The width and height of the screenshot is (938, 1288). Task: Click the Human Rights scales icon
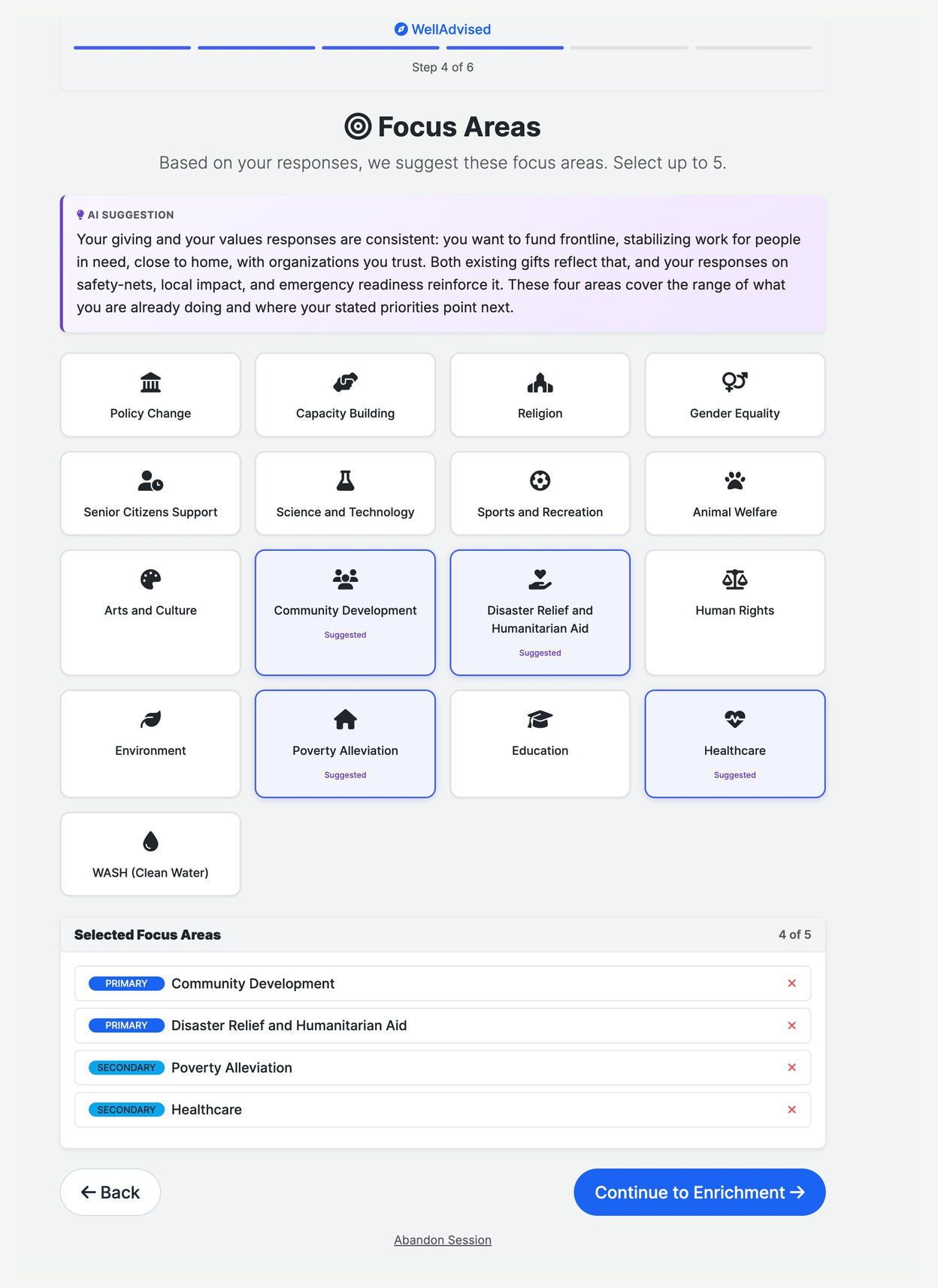(x=734, y=580)
